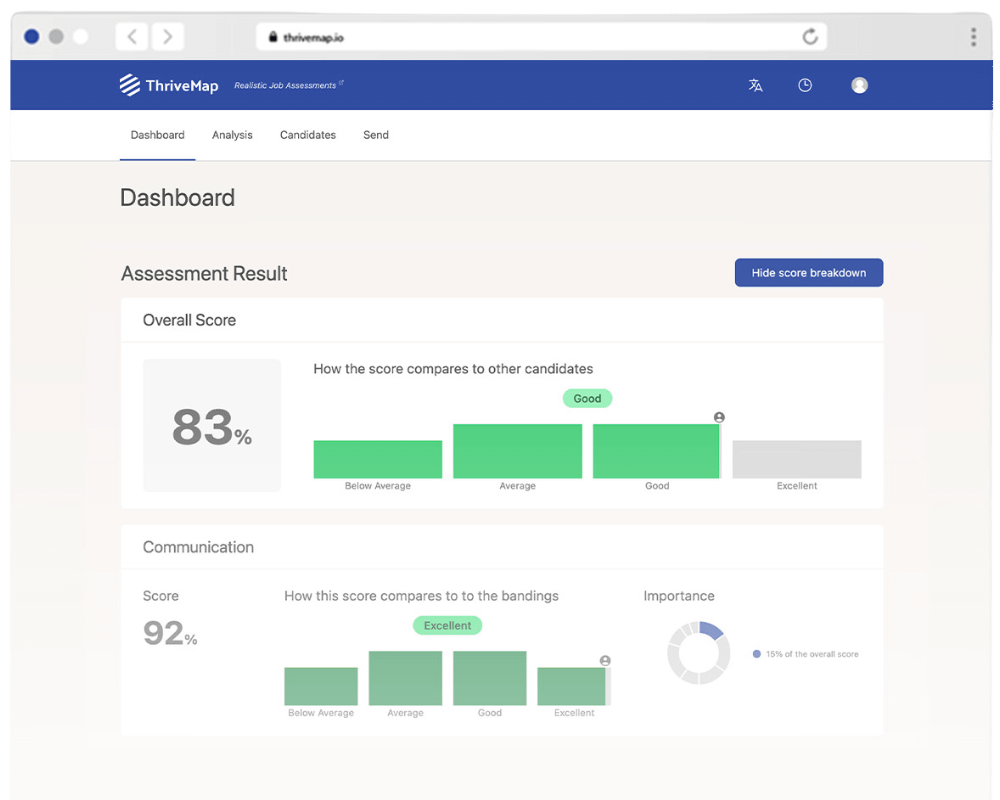This screenshot has width=1000, height=800.
Task: Click the ThriveMap brand name
Action: click(182, 85)
